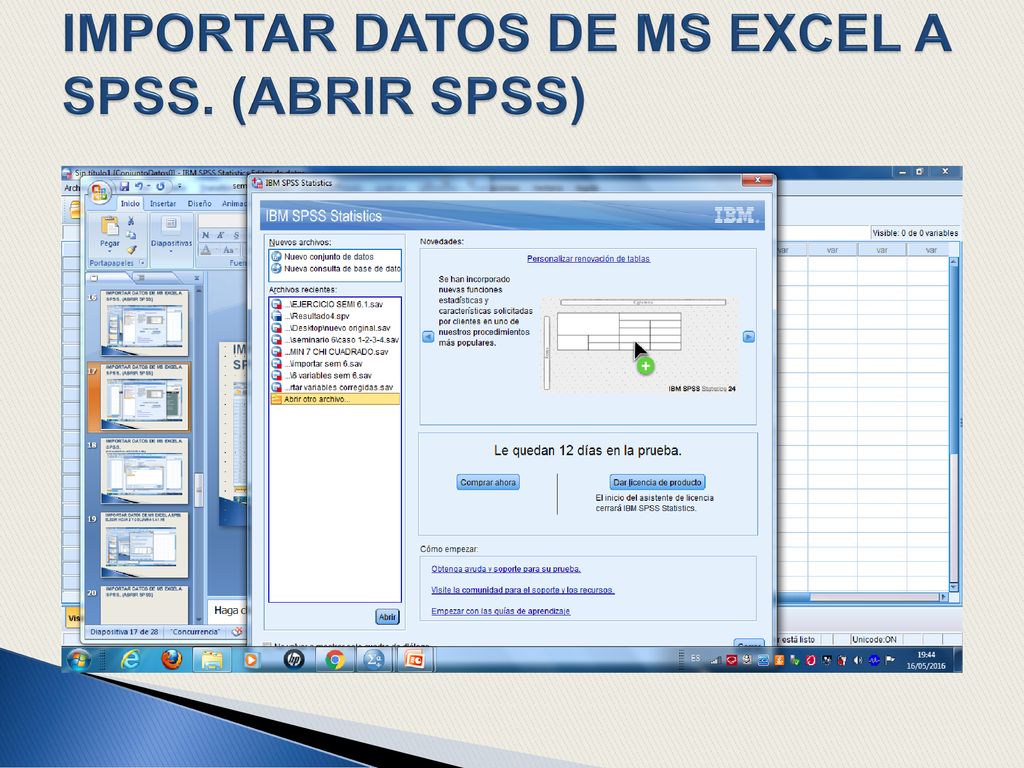Click the Undo arrow in PowerPoint
The image size is (1024, 768).
point(138,187)
